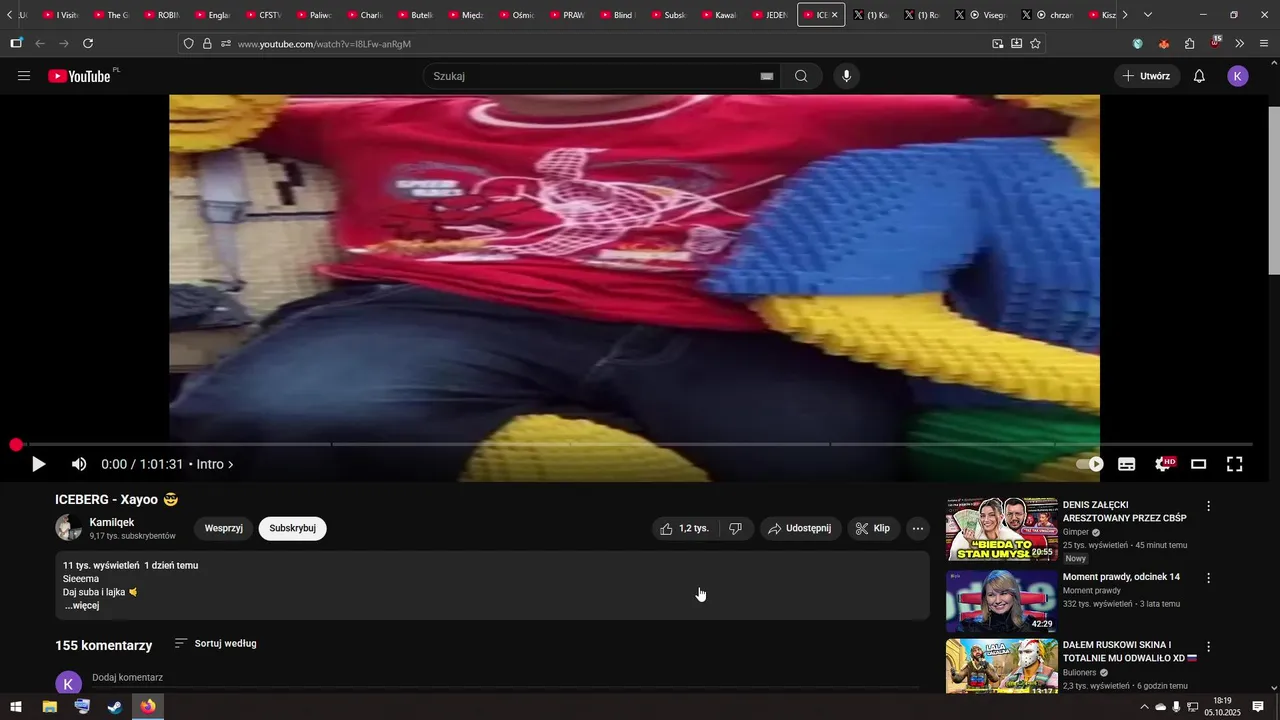Image resolution: width=1280 pixels, height=720 pixels.
Task: Dislike the video
Action: pyautogui.click(x=736, y=528)
